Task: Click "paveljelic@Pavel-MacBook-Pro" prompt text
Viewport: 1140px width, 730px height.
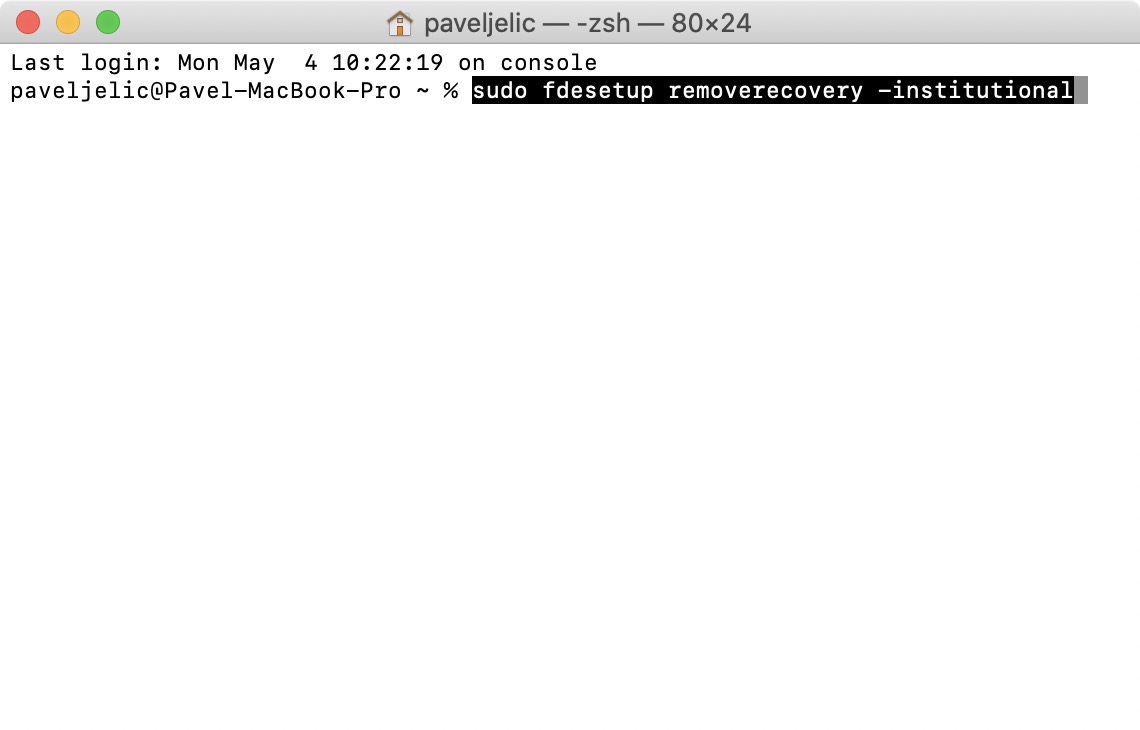Action: 206,90
